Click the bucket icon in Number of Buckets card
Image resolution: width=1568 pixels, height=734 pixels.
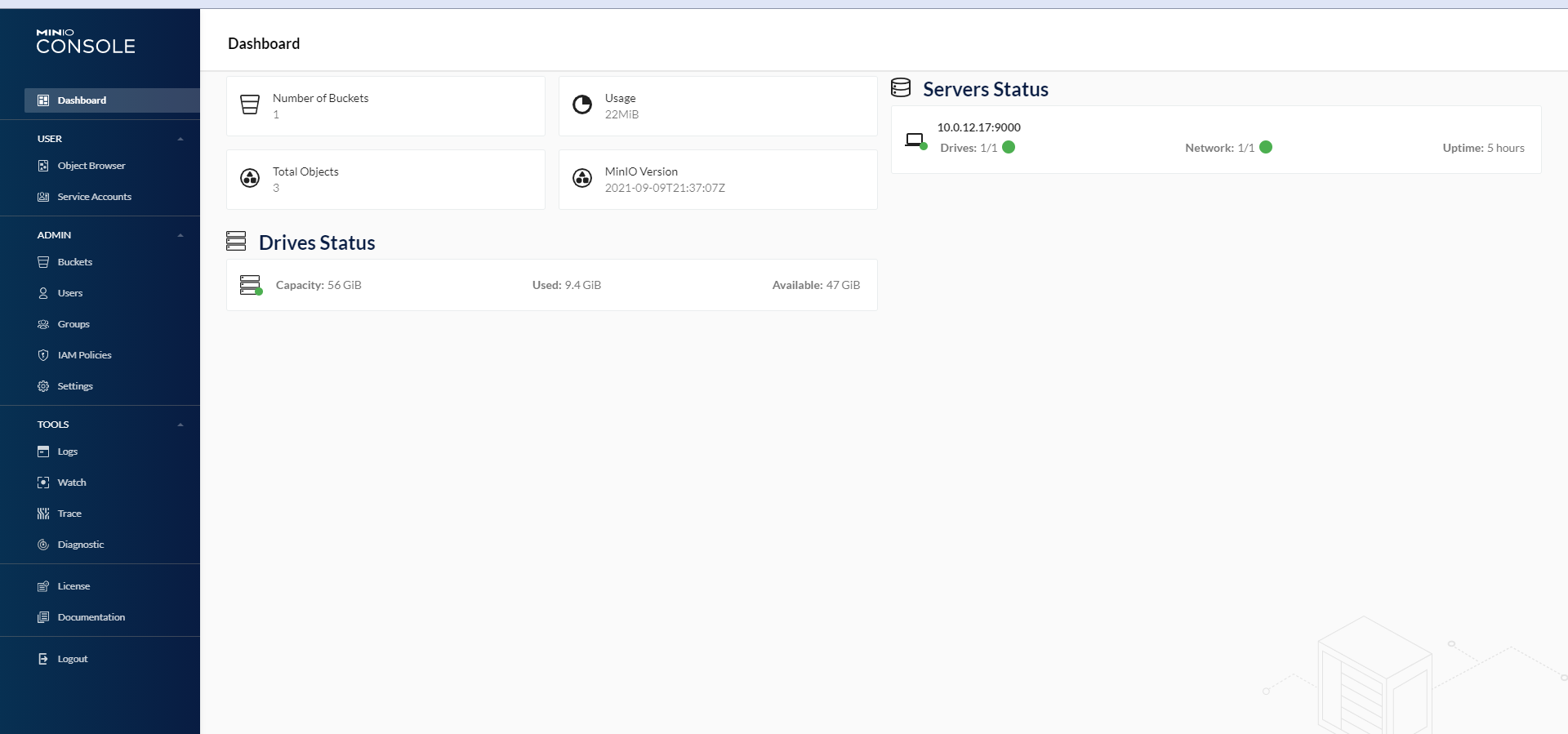click(x=250, y=105)
